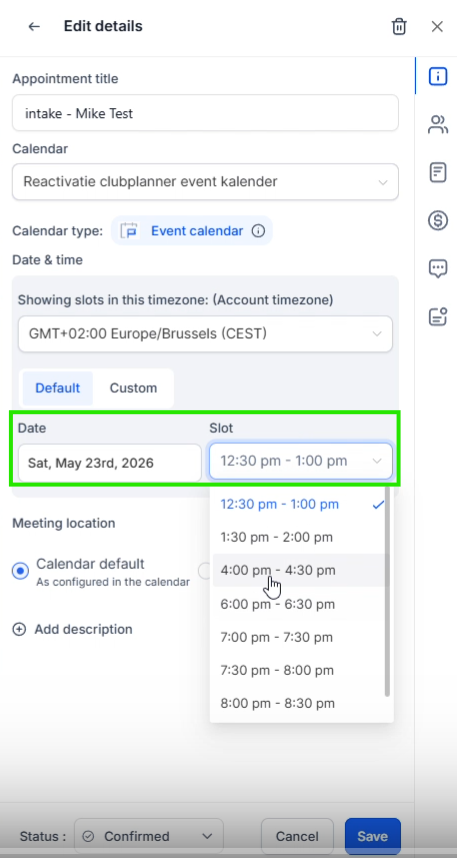The height and width of the screenshot is (858, 457).
Task: Select the Calendar default radio button
Action: (x=20, y=571)
